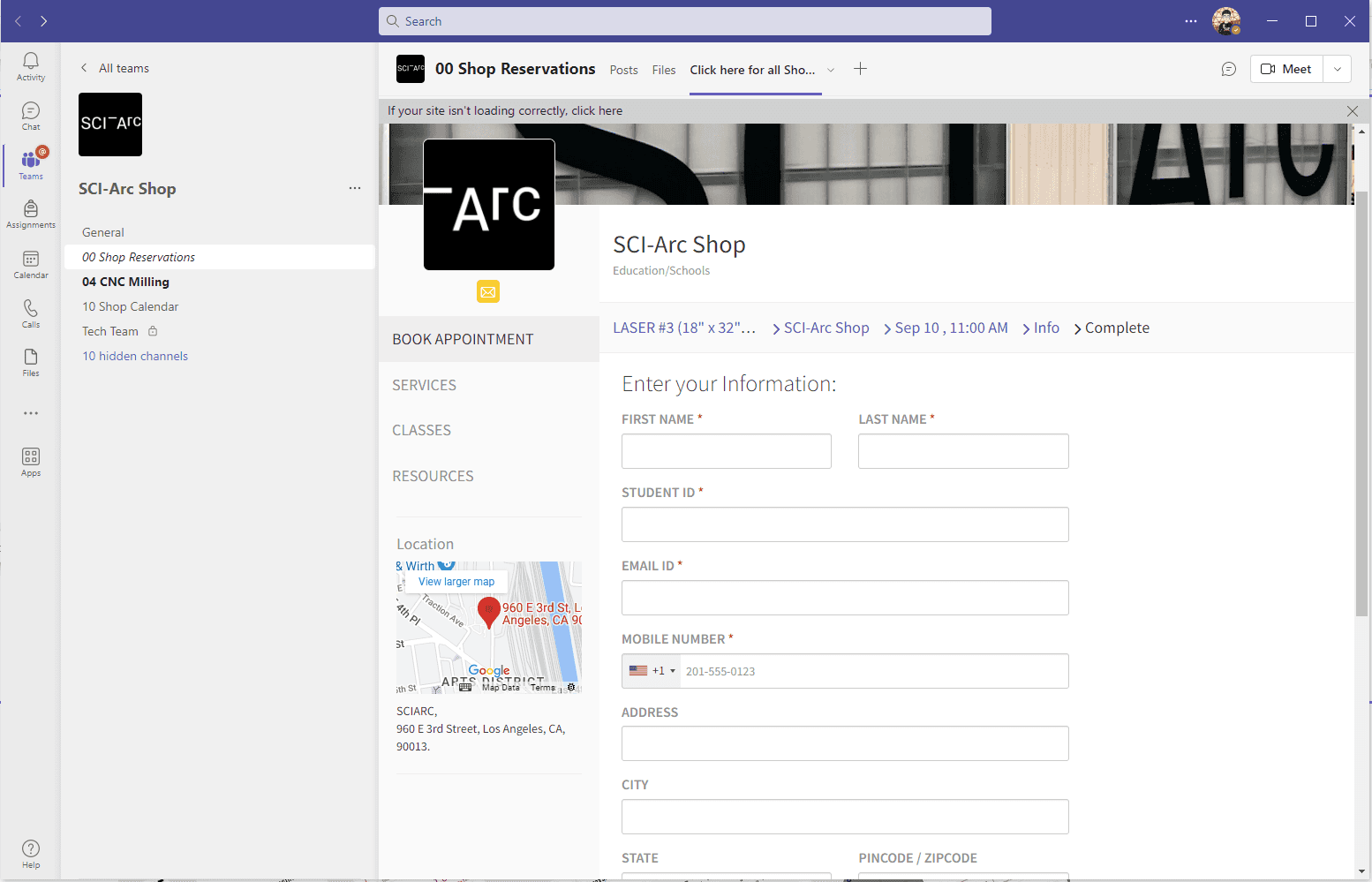Select the Click here for all Sho... tab

pos(752,70)
